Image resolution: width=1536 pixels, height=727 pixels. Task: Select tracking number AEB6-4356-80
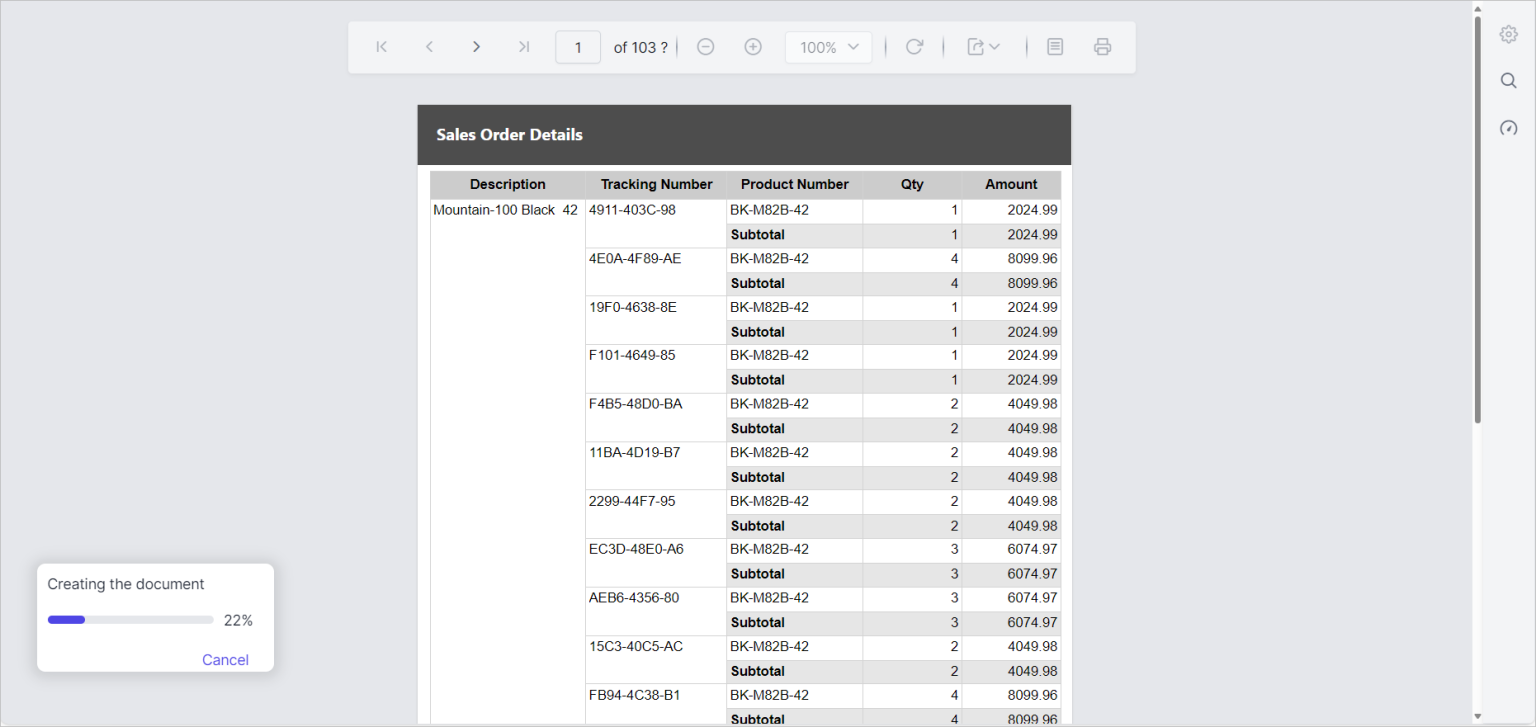[x=634, y=597]
